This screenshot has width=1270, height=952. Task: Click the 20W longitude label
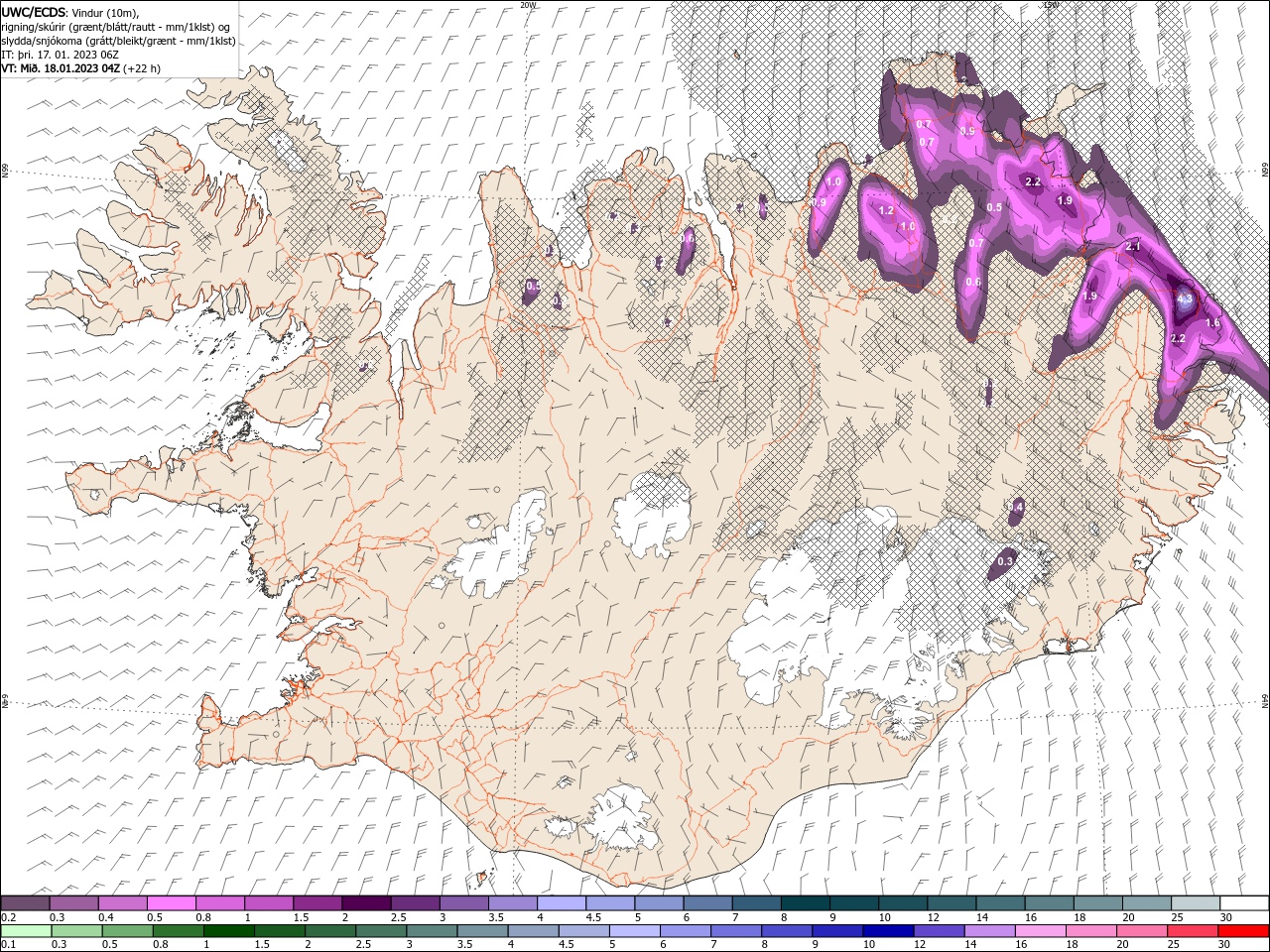coord(528,5)
